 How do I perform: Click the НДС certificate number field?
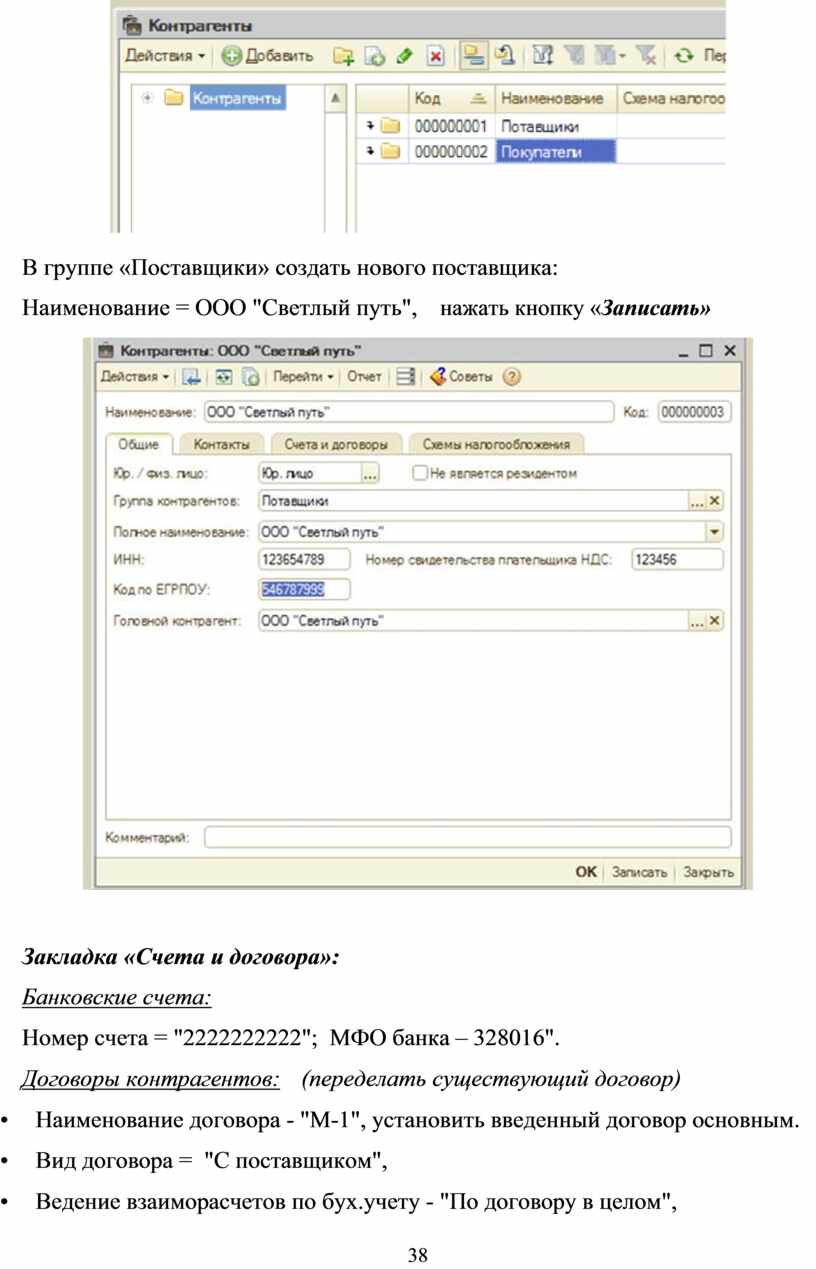pos(677,560)
